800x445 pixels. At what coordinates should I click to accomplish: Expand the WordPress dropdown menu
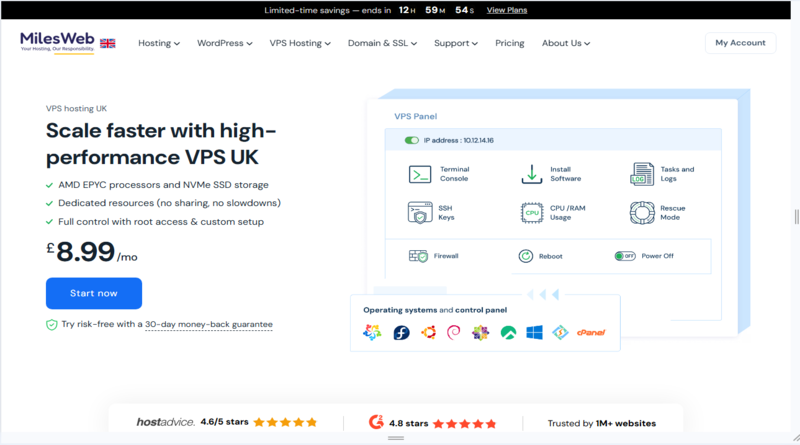coord(224,43)
